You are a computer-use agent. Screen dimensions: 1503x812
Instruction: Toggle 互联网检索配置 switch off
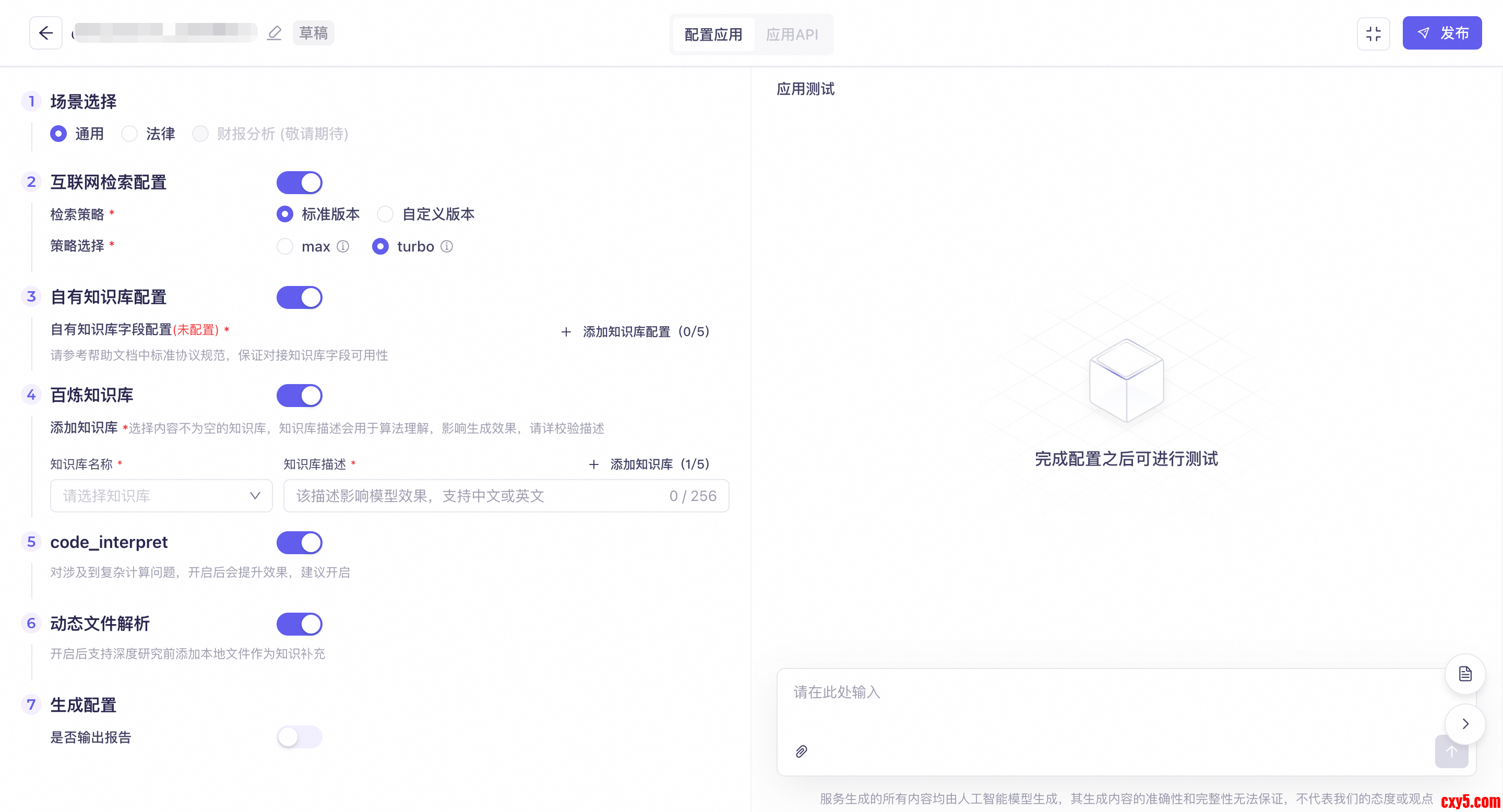coord(300,183)
